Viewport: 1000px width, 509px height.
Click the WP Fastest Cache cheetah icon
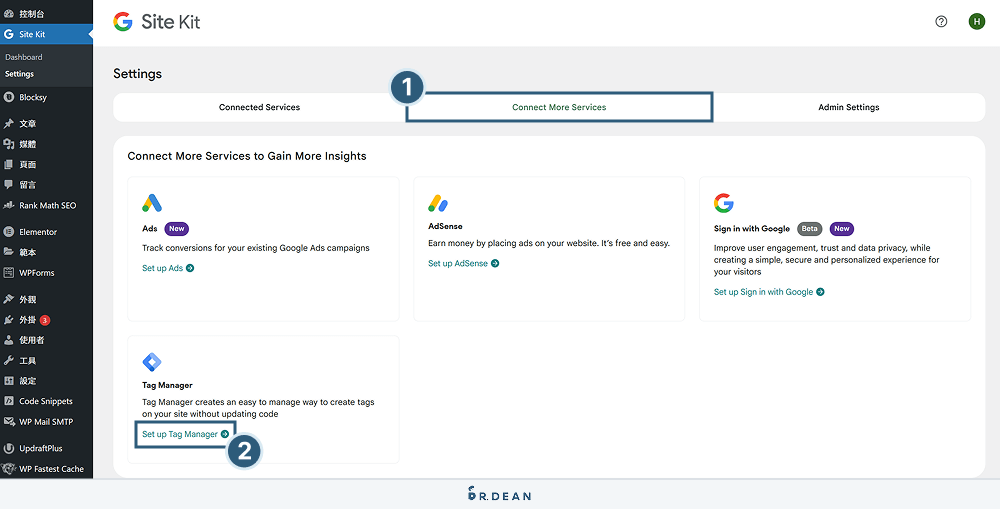pos(9,469)
